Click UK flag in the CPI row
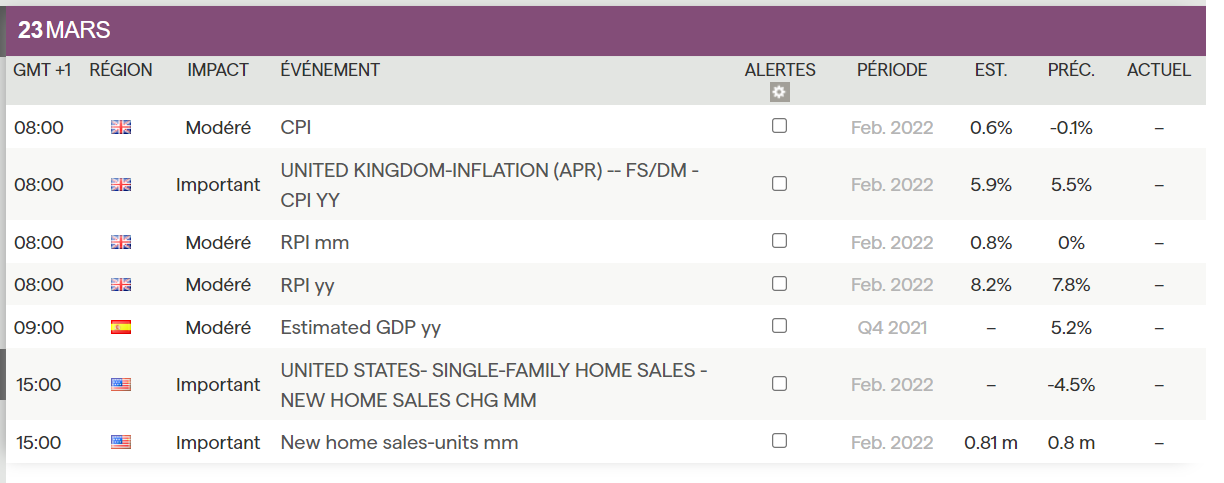Viewport: 1224px width, 483px height. click(121, 128)
